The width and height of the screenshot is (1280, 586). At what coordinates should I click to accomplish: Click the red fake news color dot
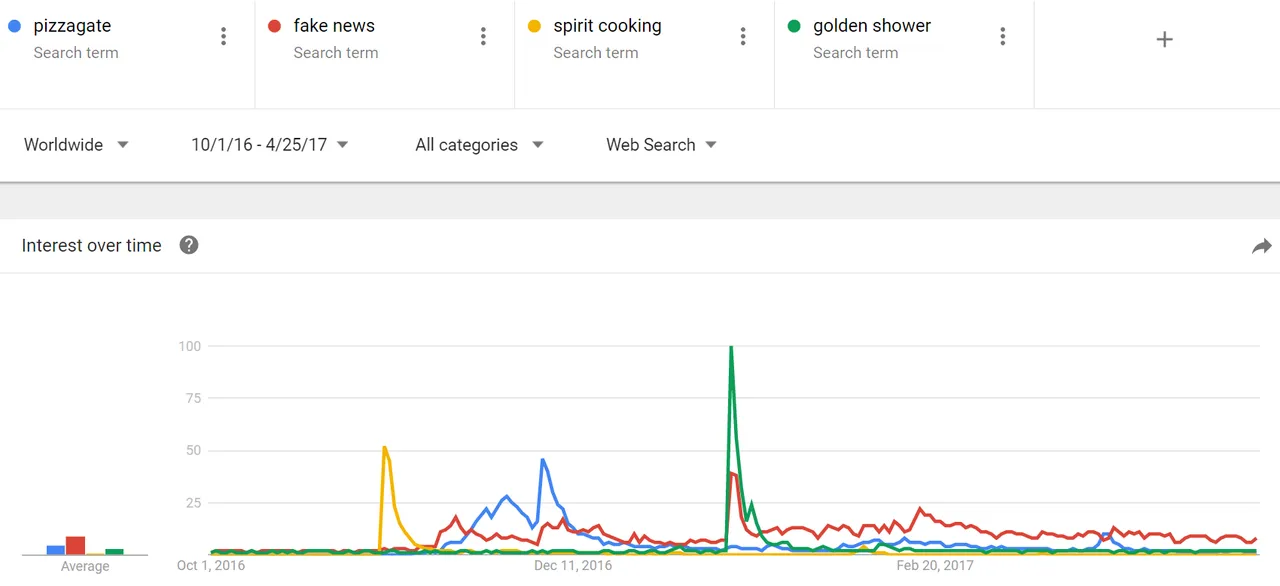(x=274, y=26)
